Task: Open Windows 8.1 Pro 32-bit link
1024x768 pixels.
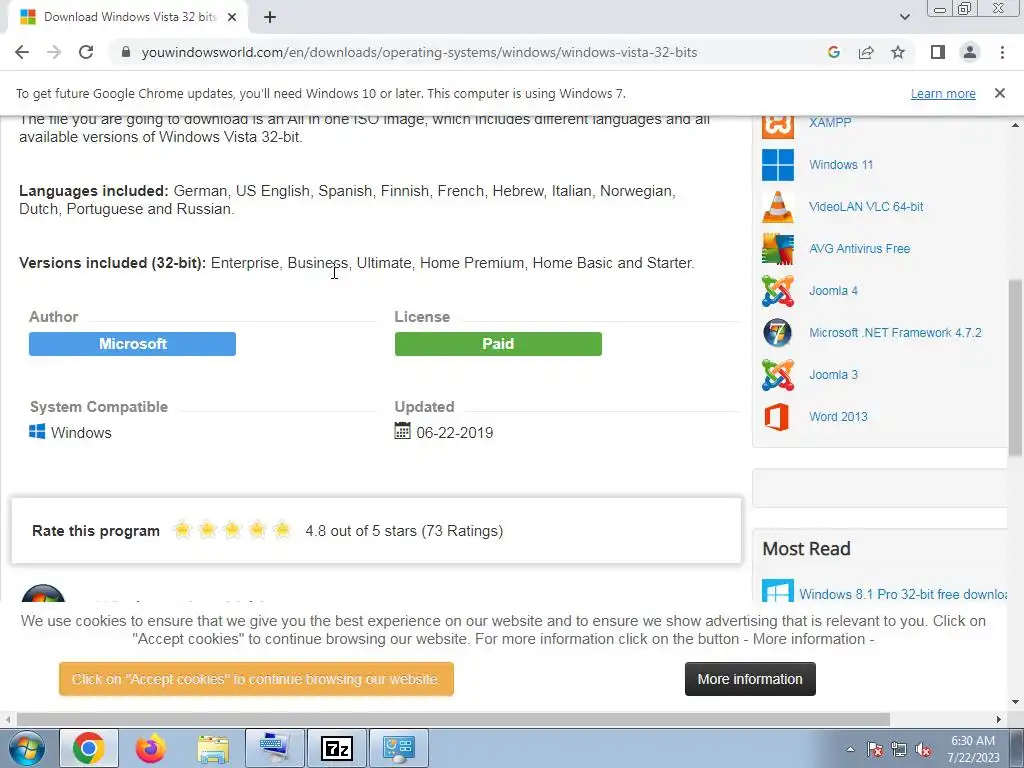Action: tap(903, 594)
